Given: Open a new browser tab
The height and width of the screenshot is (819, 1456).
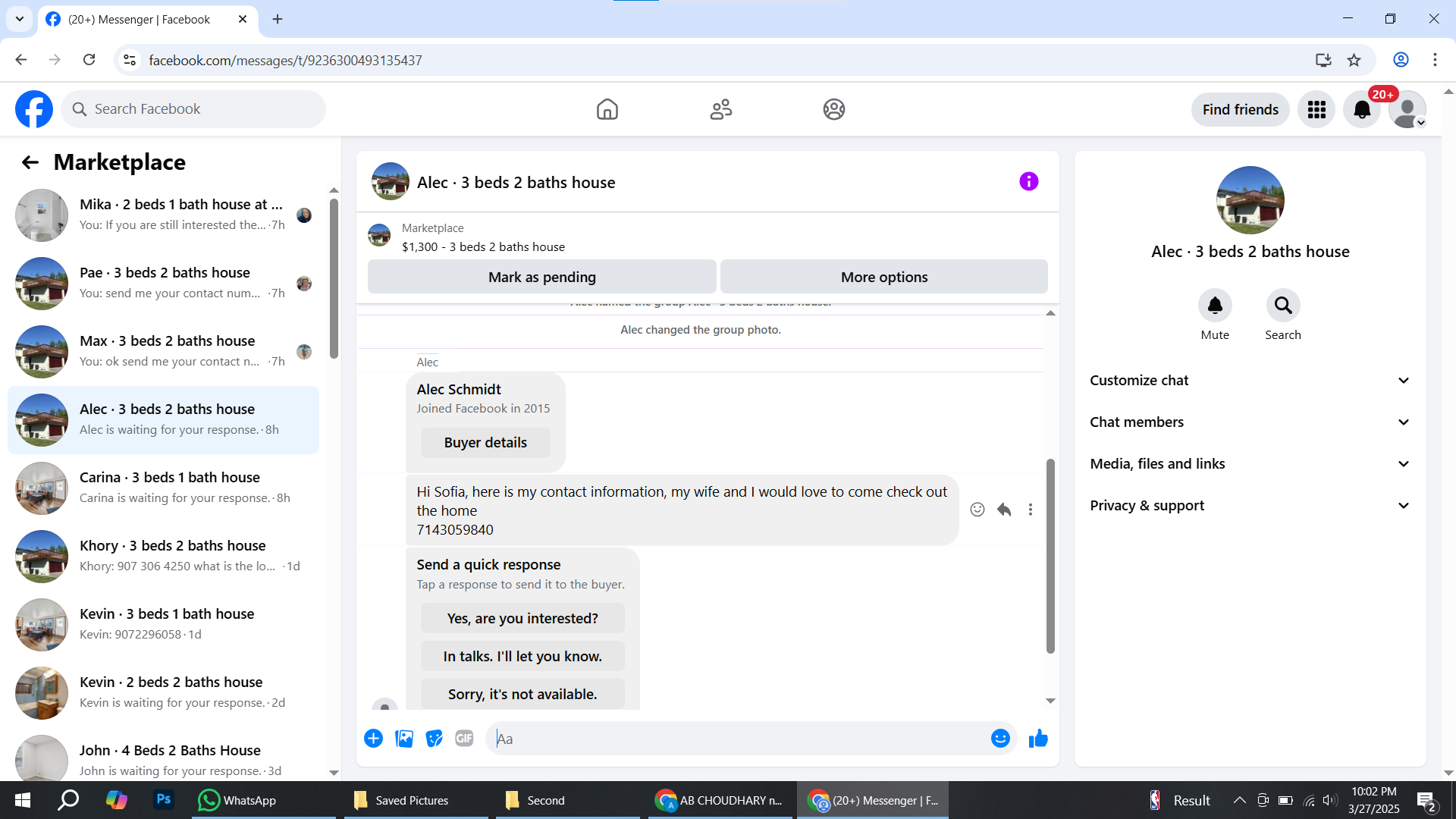Looking at the screenshot, I should [x=278, y=20].
